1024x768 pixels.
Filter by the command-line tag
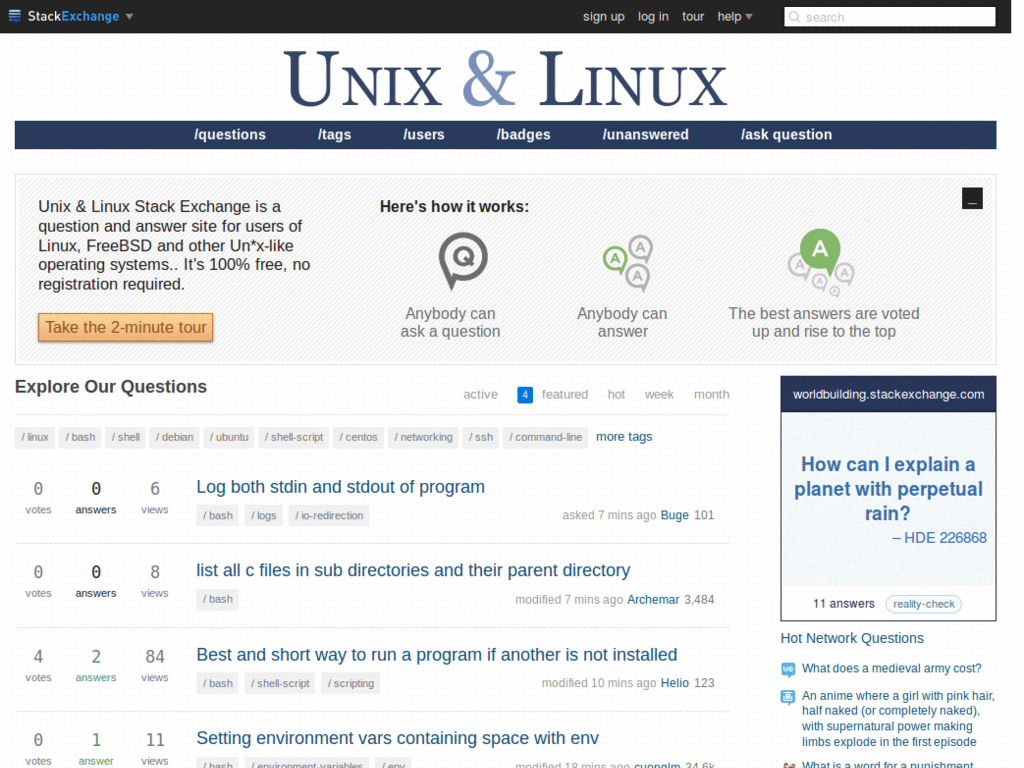tap(545, 437)
